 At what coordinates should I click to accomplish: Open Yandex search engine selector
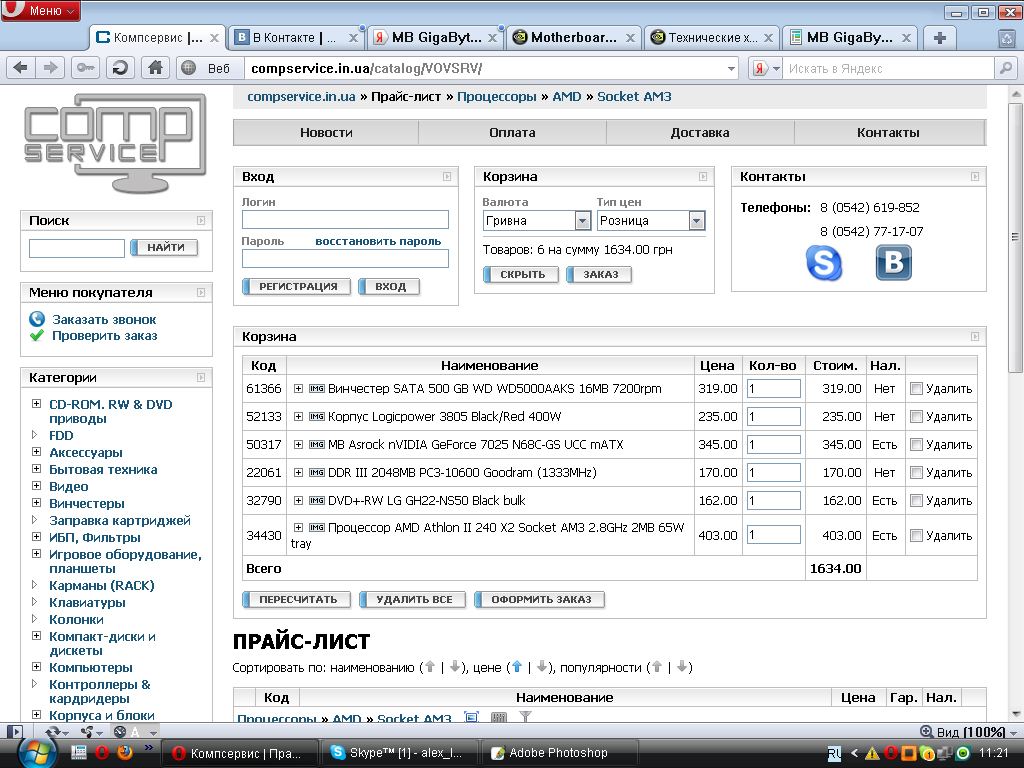(x=765, y=68)
